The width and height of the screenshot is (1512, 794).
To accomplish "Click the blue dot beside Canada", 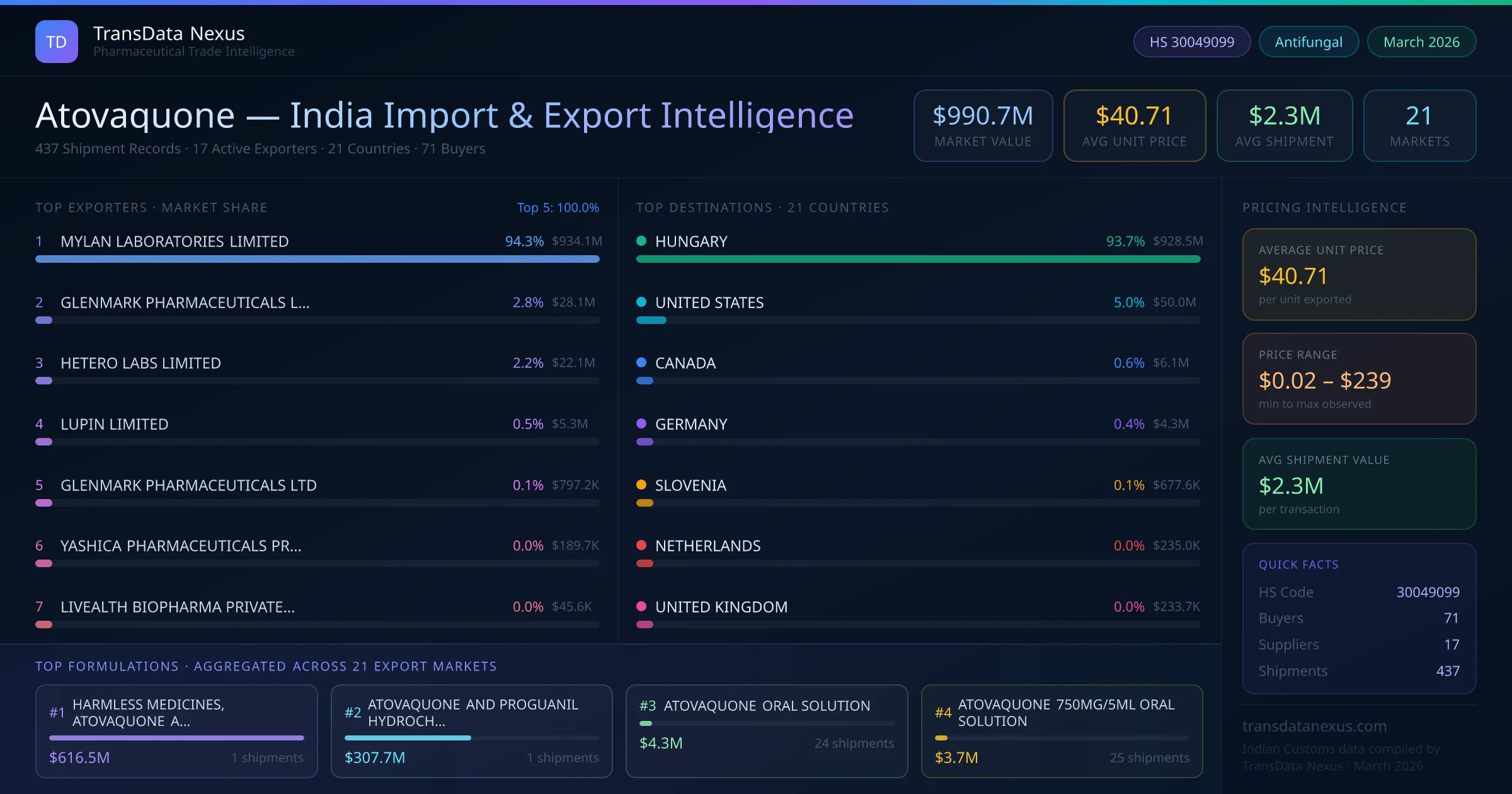I will click(x=641, y=362).
